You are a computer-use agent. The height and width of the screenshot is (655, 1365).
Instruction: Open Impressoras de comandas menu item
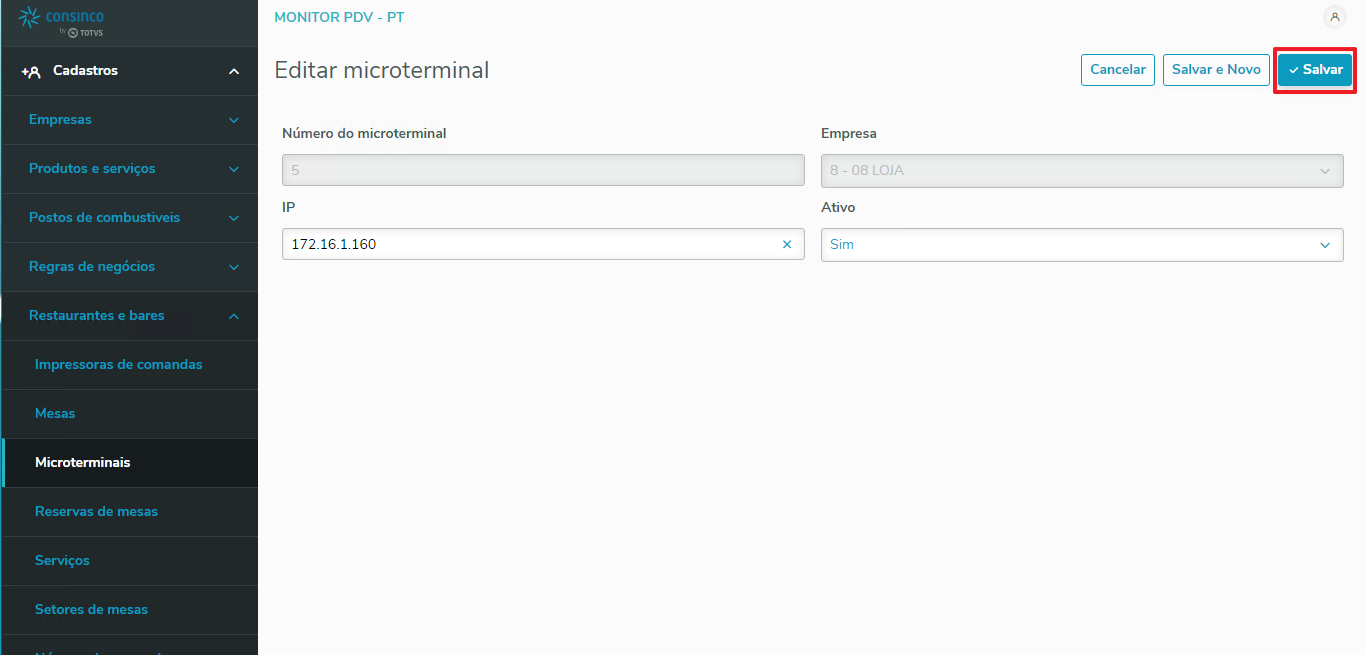[118, 365]
